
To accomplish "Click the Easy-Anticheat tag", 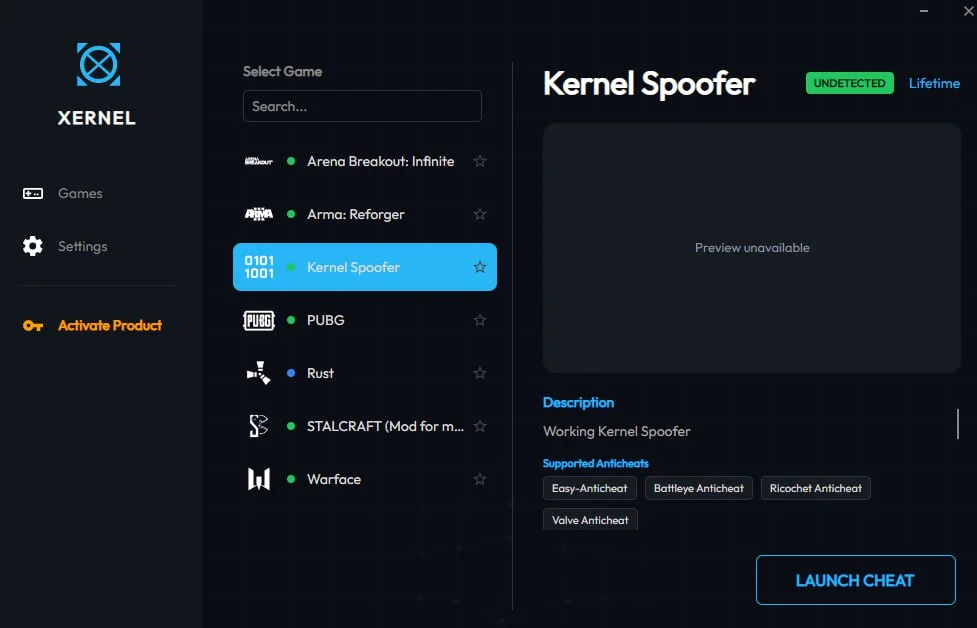I will coord(590,488).
